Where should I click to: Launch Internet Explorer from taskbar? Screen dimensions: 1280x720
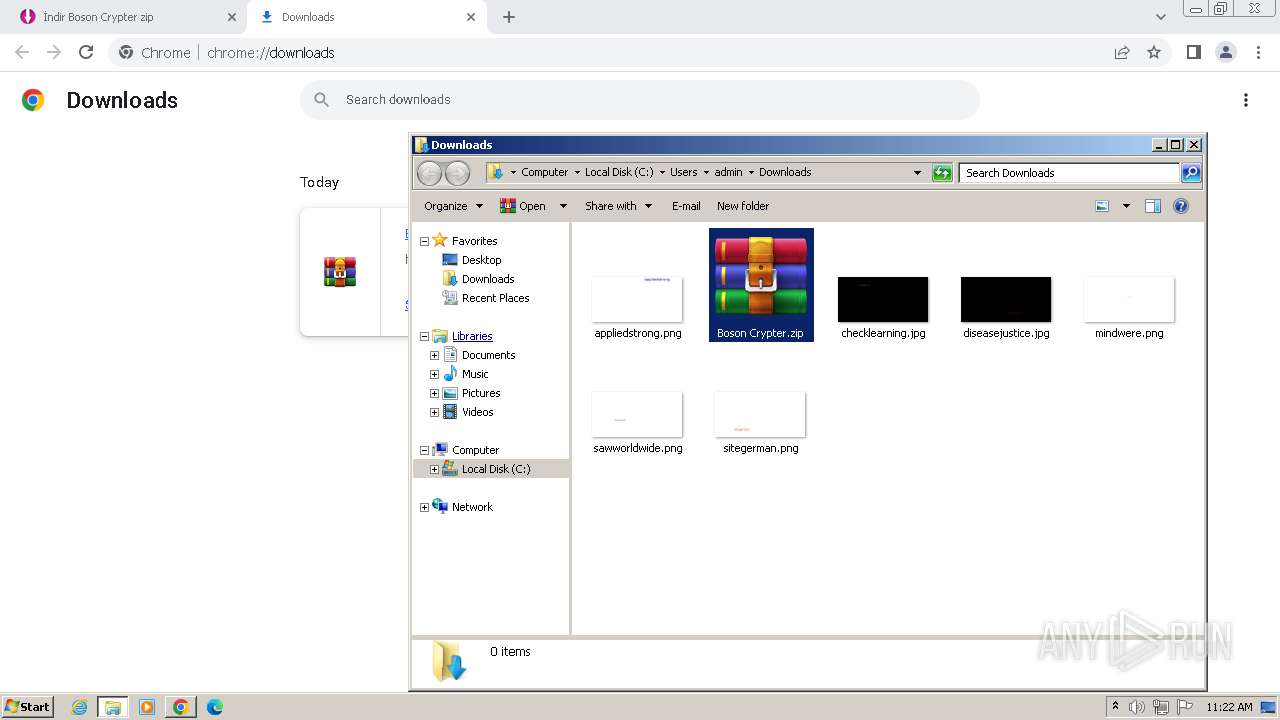click(79, 707)
